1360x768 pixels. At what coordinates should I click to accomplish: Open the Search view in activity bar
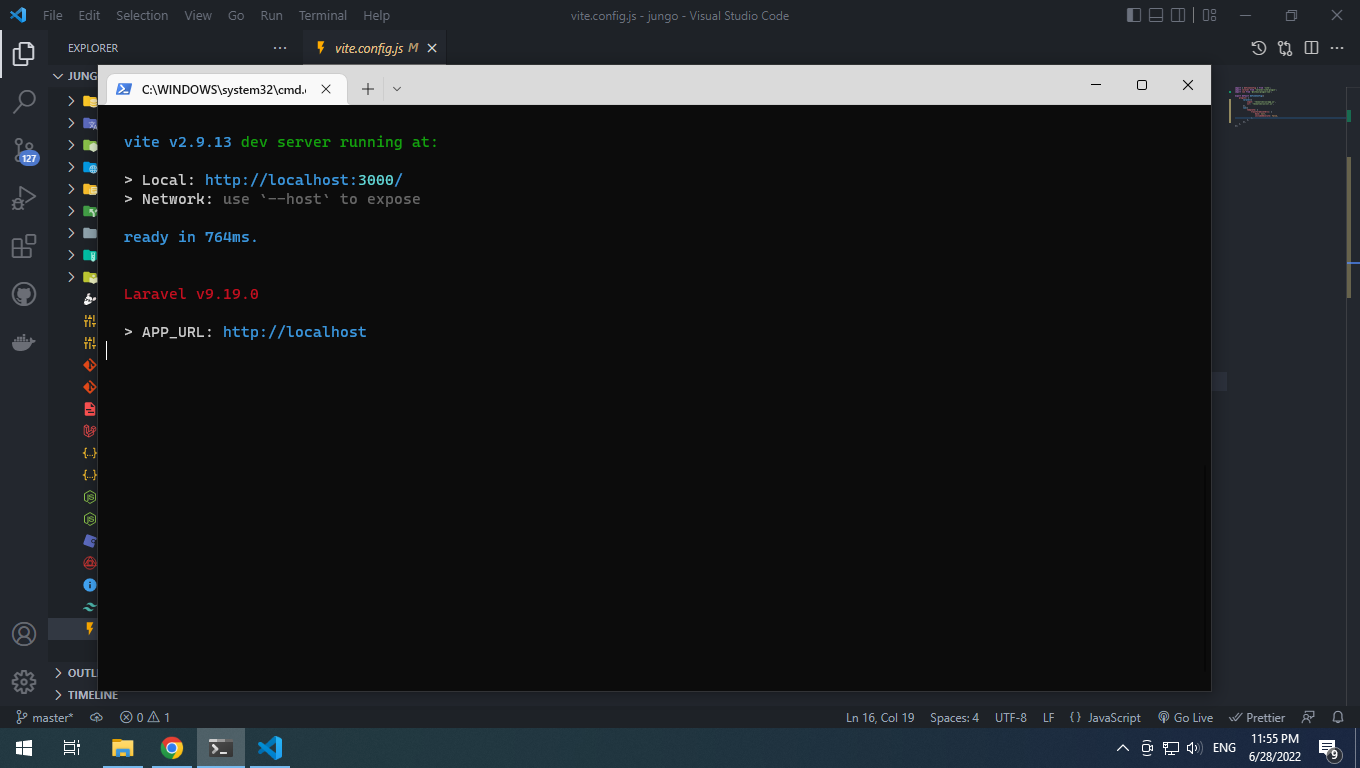(x=24, y=101)
